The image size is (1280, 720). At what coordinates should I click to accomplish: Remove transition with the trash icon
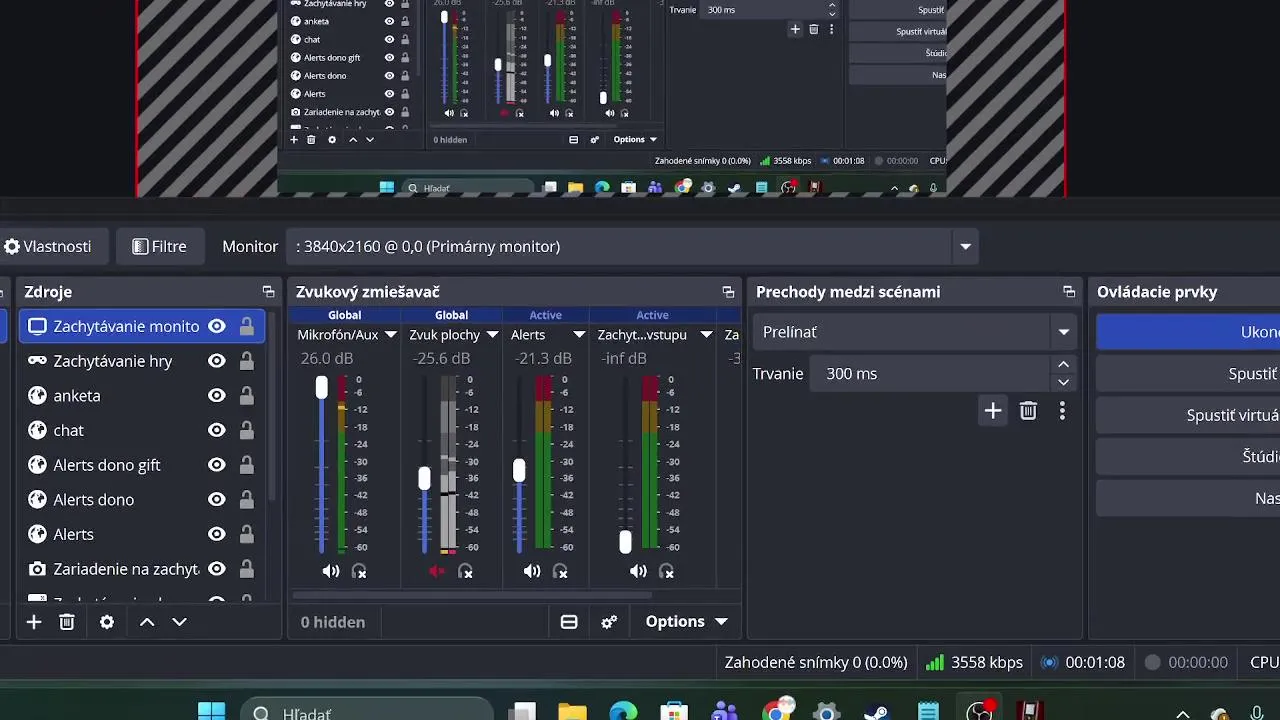coord(1028,410)
